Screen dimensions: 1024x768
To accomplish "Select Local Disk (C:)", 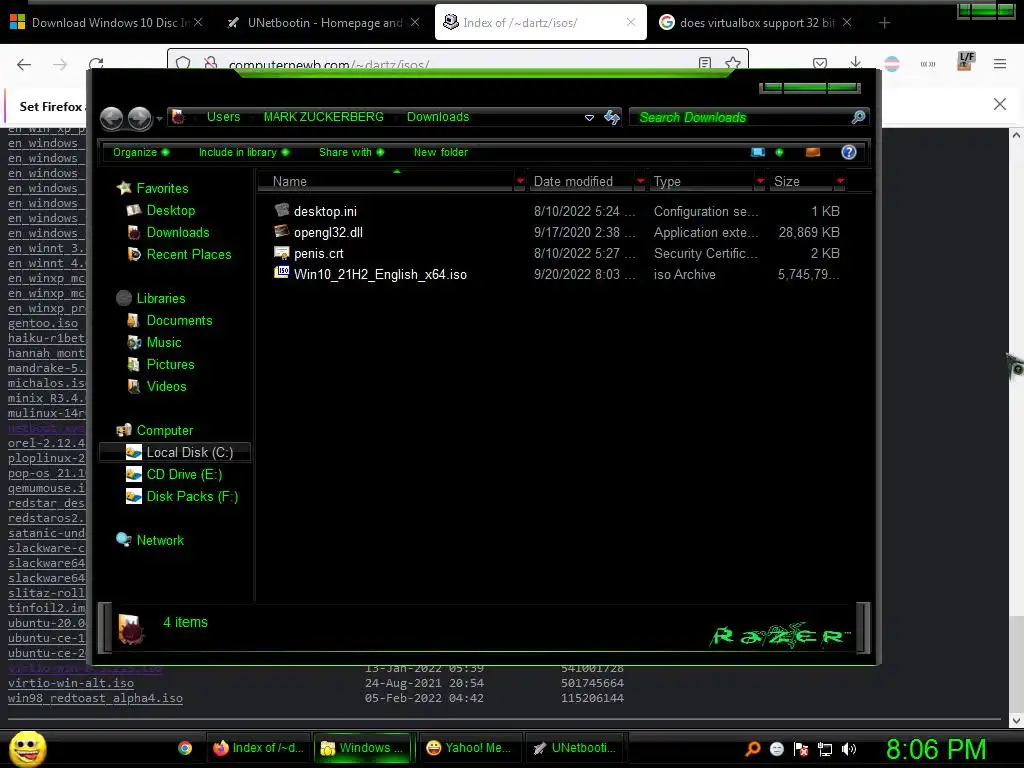I will click(175, 452).
